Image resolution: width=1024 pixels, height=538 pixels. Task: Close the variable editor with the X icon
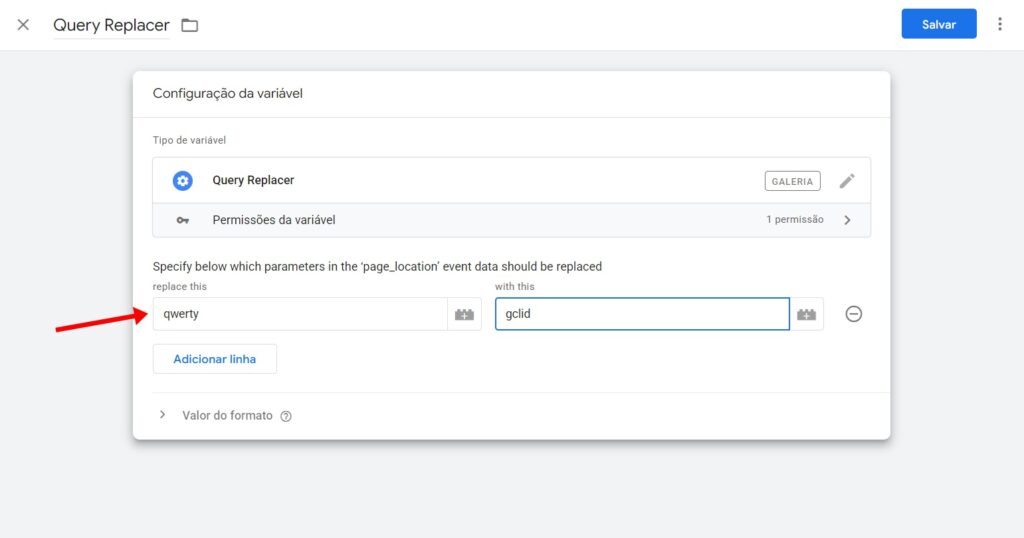pos(23,25)
